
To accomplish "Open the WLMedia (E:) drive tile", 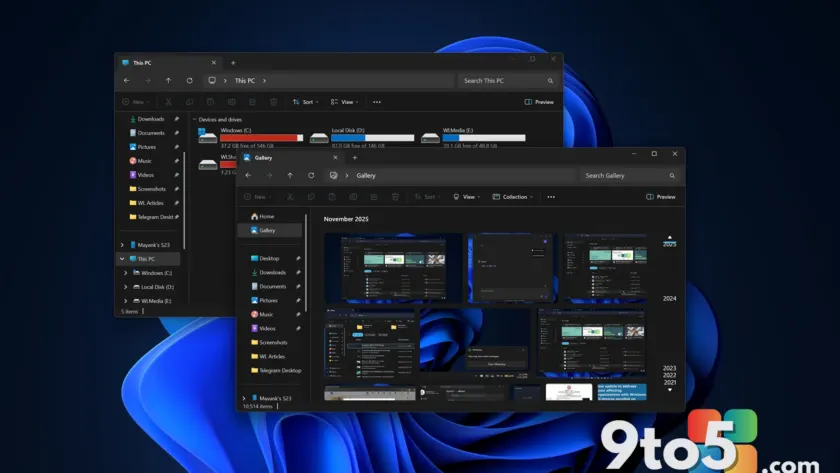I will pyautogui.click(x=473, y=138).
